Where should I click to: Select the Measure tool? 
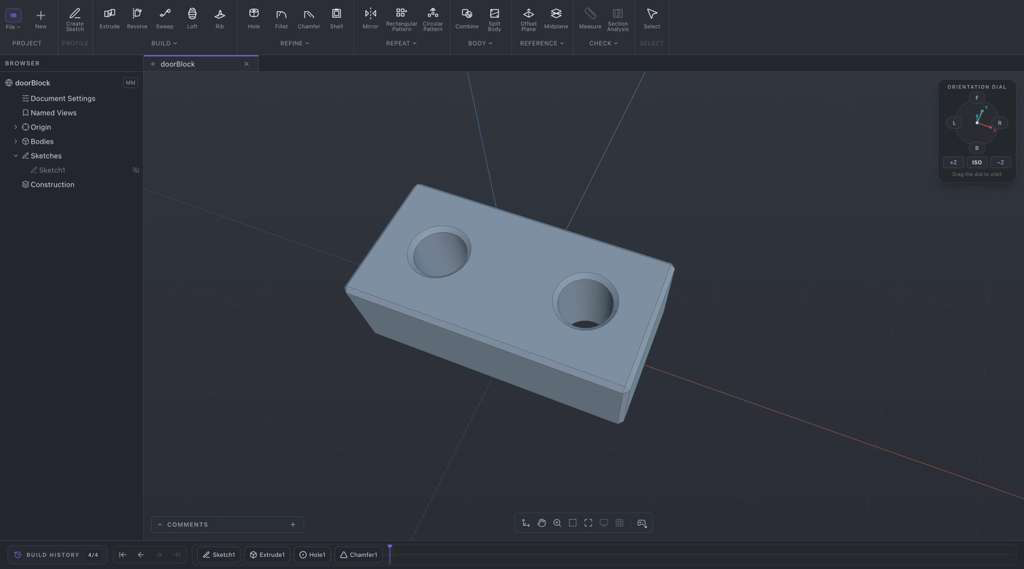[x=590, y=18]
